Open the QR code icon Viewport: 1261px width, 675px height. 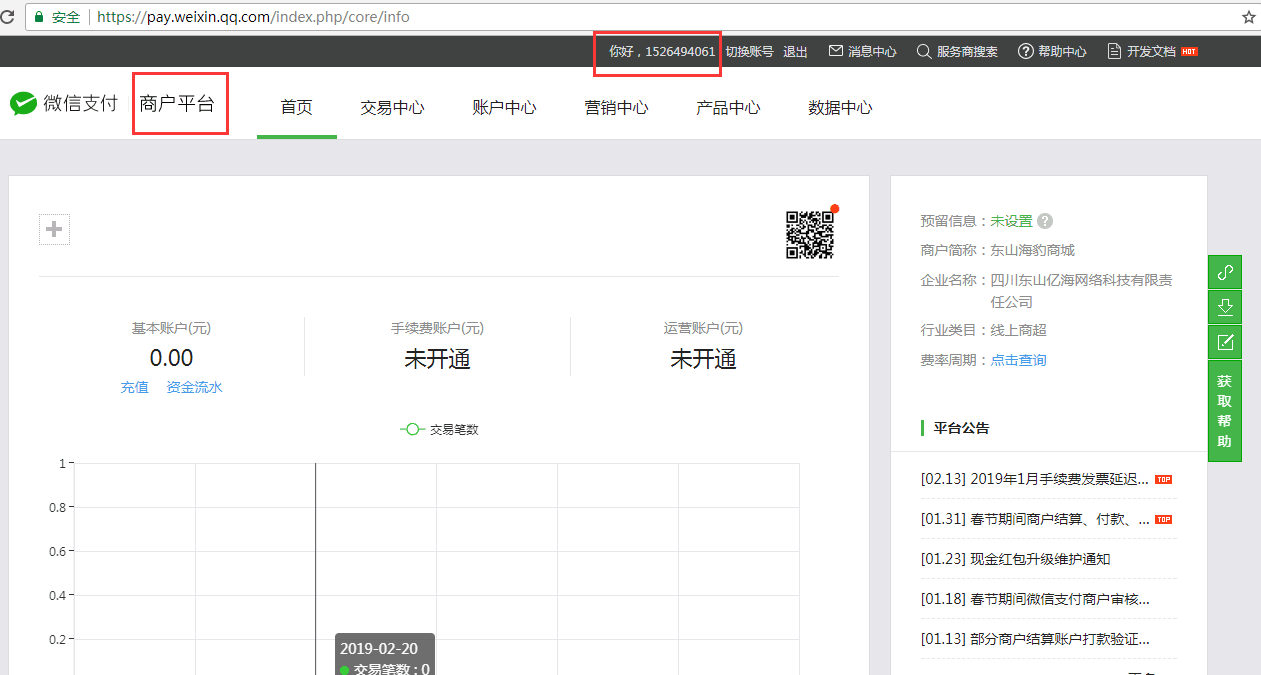810,235
